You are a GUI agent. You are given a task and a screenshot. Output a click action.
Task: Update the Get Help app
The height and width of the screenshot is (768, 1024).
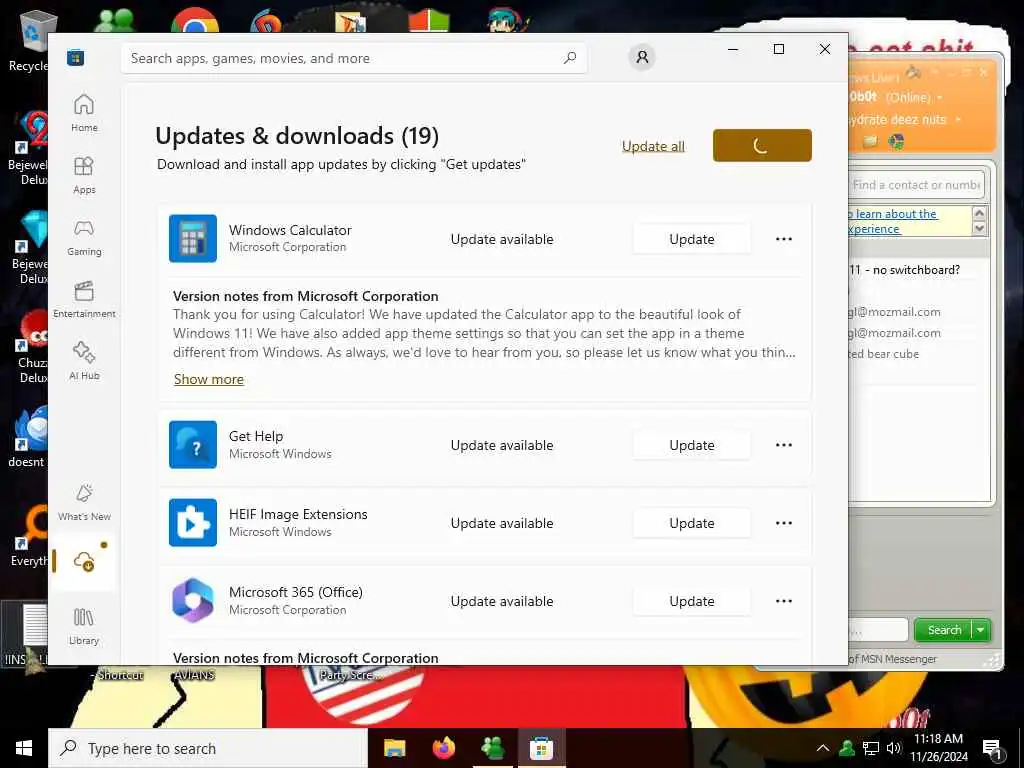pyautogui.click(x=692, y=445)
